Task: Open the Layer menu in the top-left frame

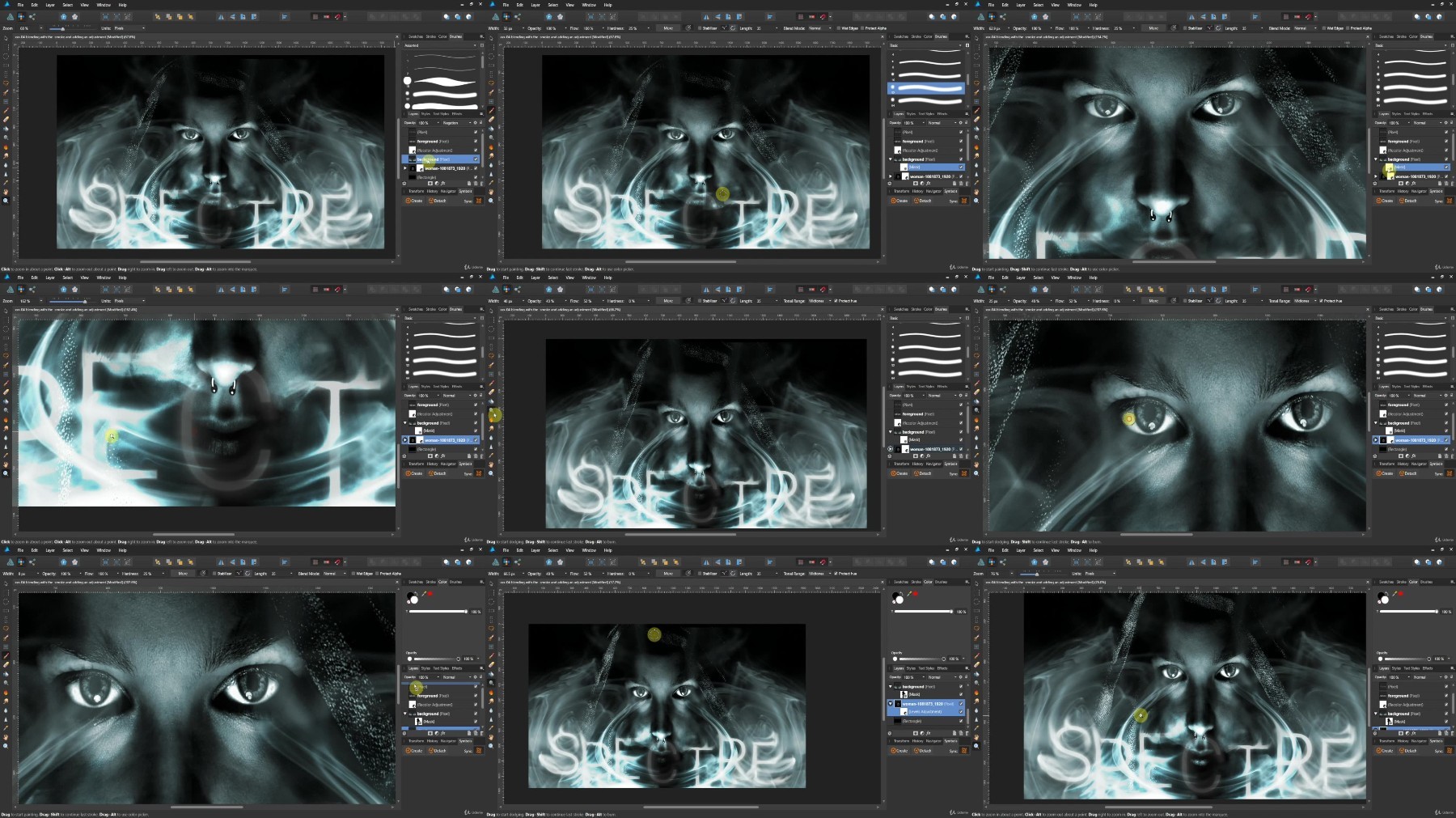Action: click(x=50, y=5)
